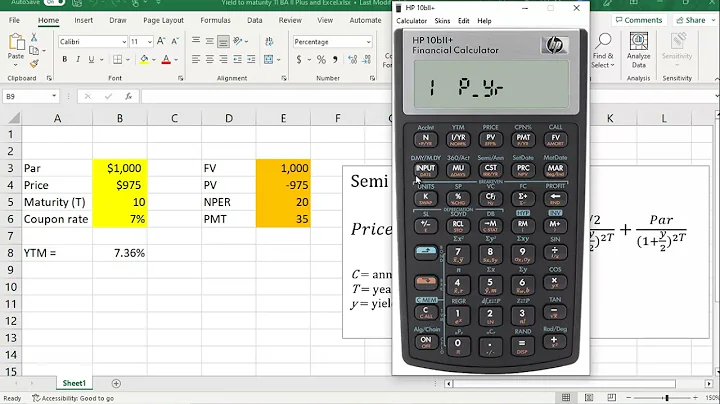Open the Number group dialog launcher

372,79
